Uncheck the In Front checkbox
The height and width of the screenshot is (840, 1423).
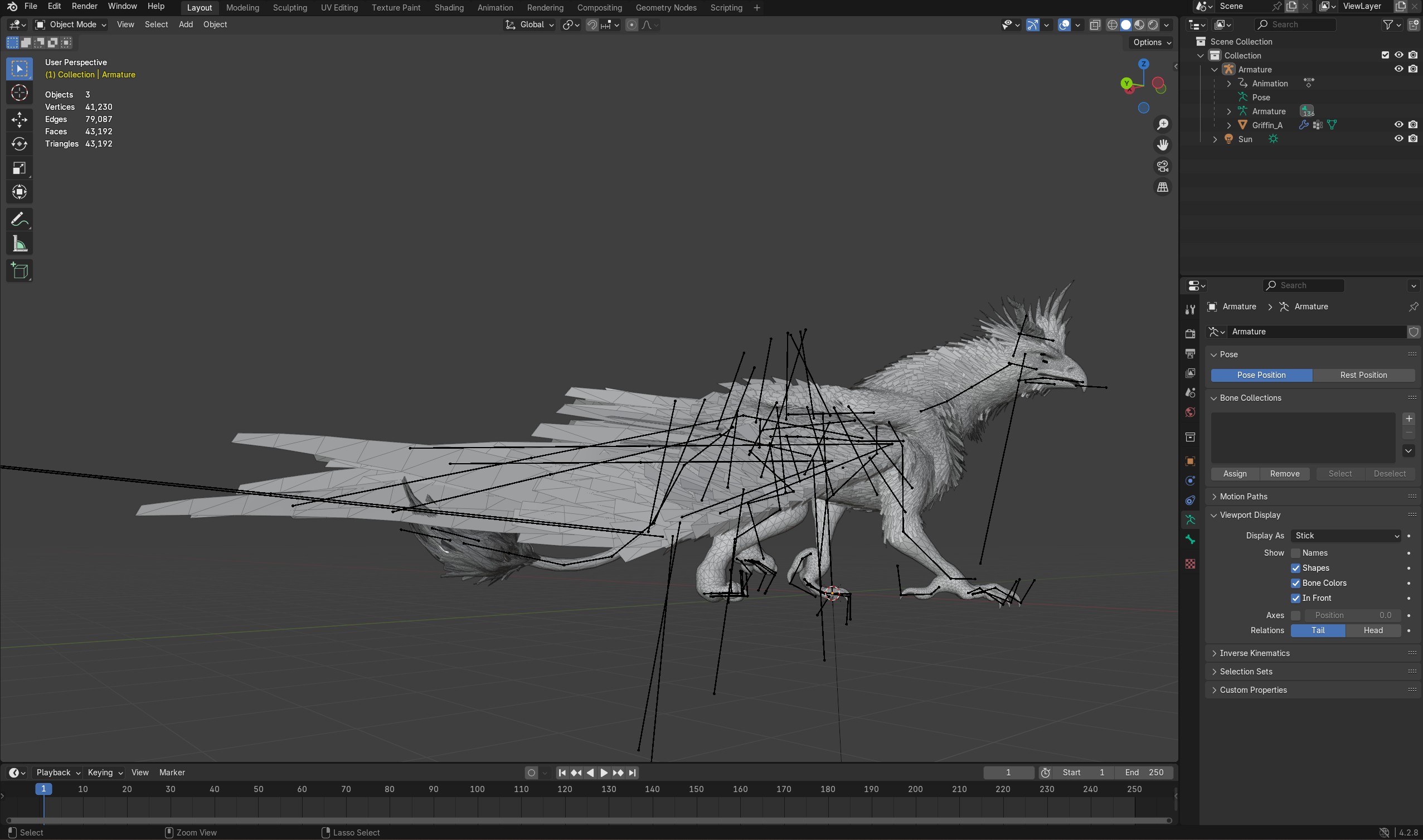point(1295,598)
